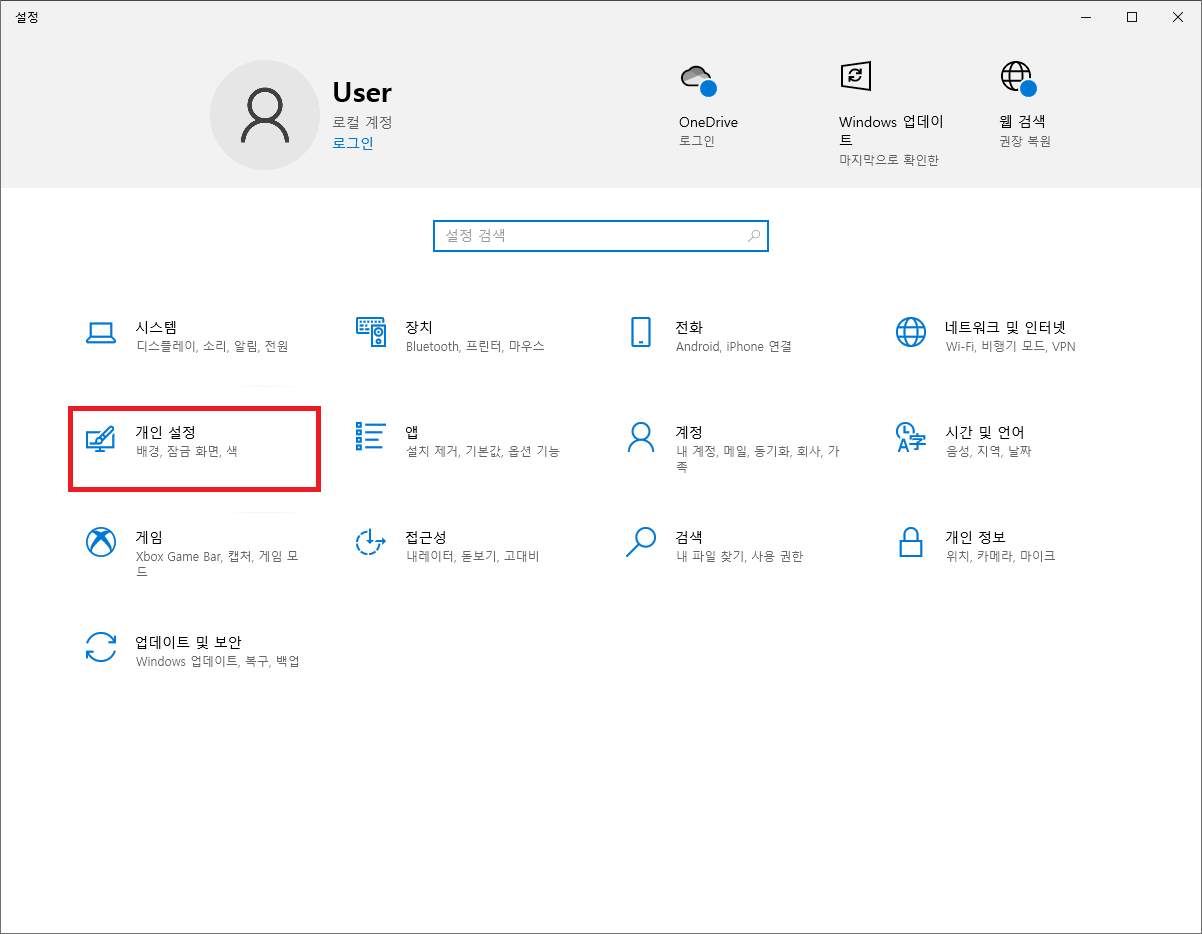Open the 게임 Xbox icon
This screenshot has height=934, width=1202.
coord(101,542)
